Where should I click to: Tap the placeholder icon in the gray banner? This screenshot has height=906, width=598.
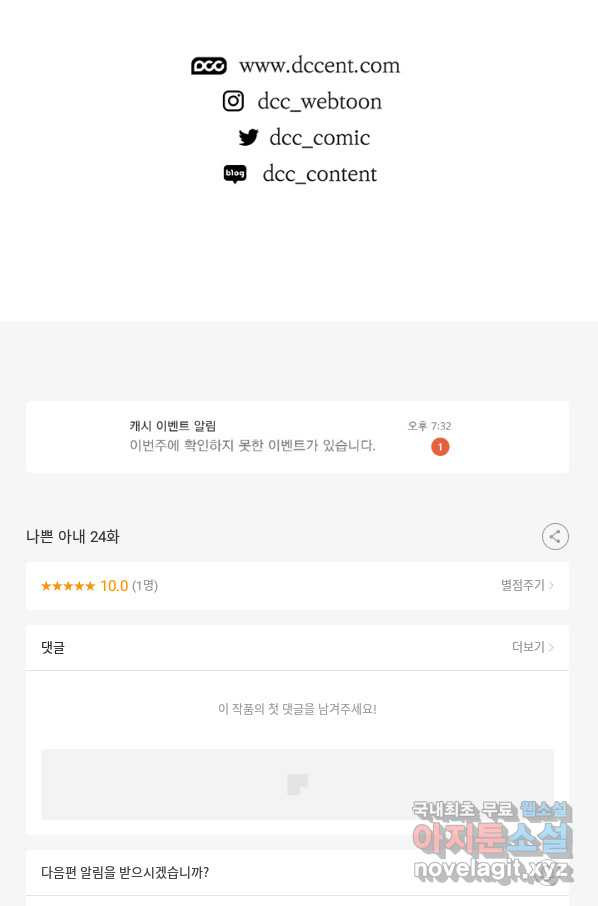coord(298,784)
